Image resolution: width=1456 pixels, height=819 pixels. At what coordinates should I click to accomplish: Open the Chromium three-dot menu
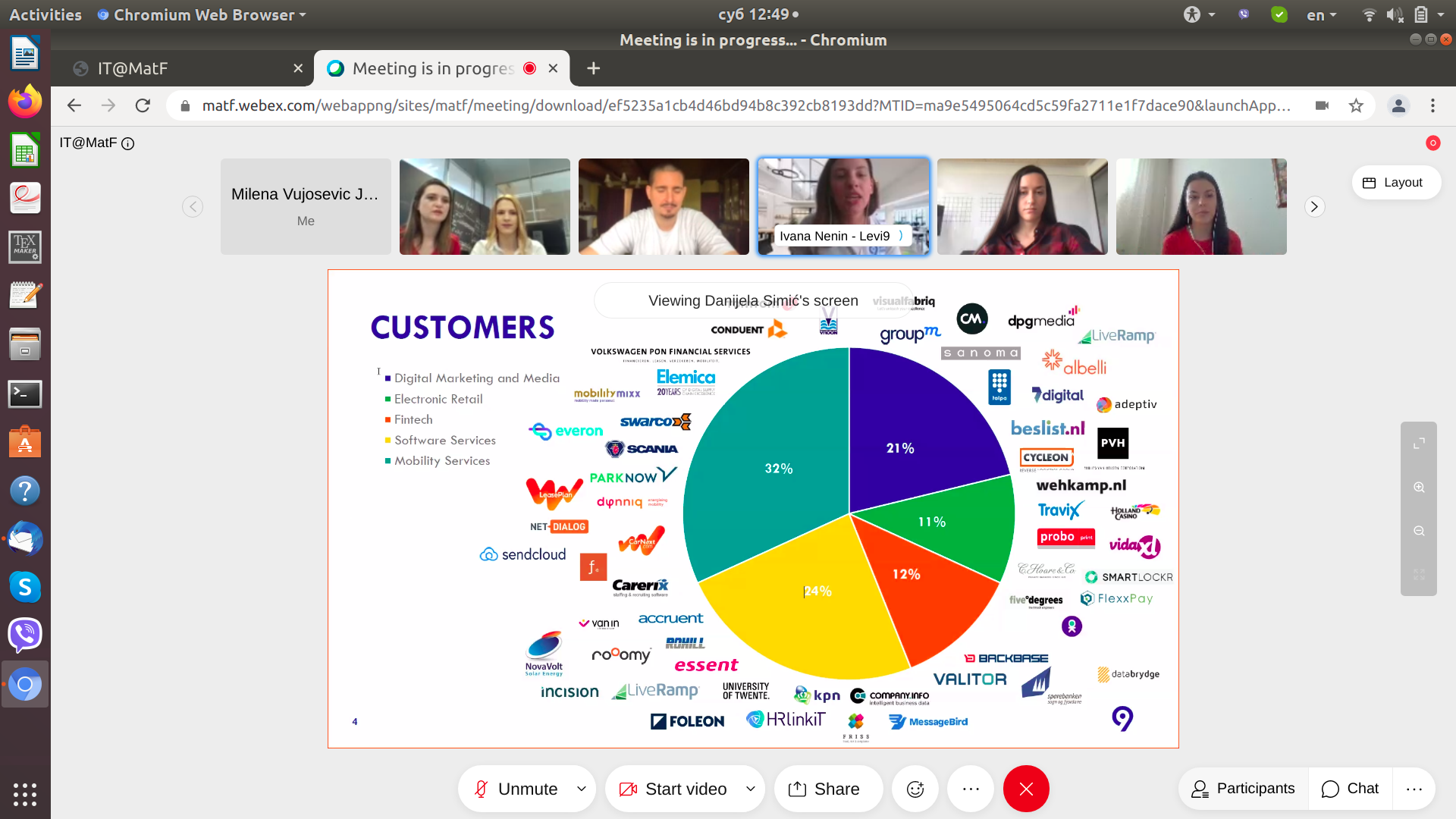1432,105
